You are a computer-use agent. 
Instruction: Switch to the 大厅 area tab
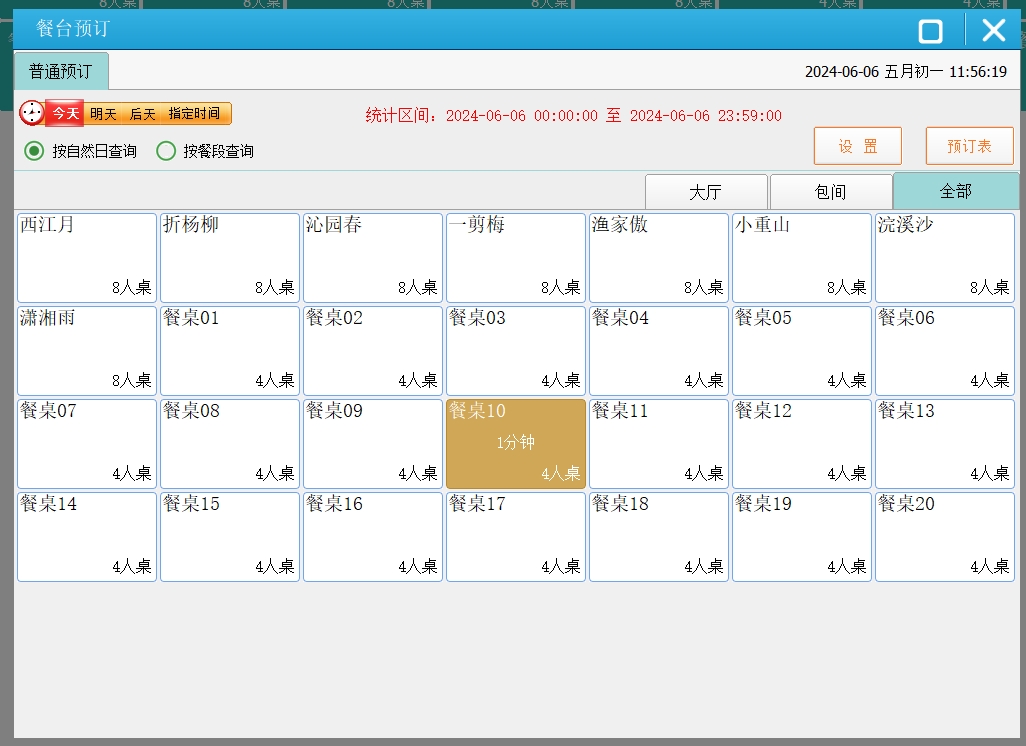(706, 192)
